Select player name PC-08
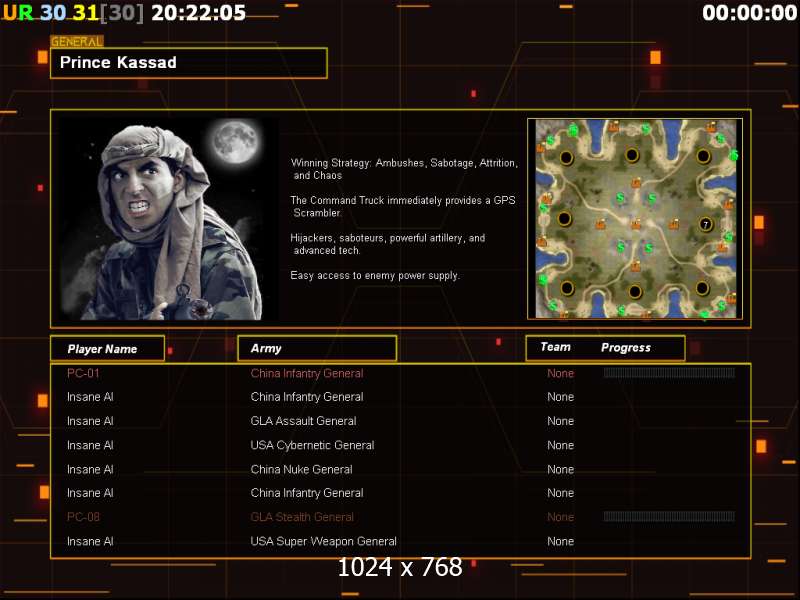The width and height of the screenshot is (800, 600). (83, 517)
